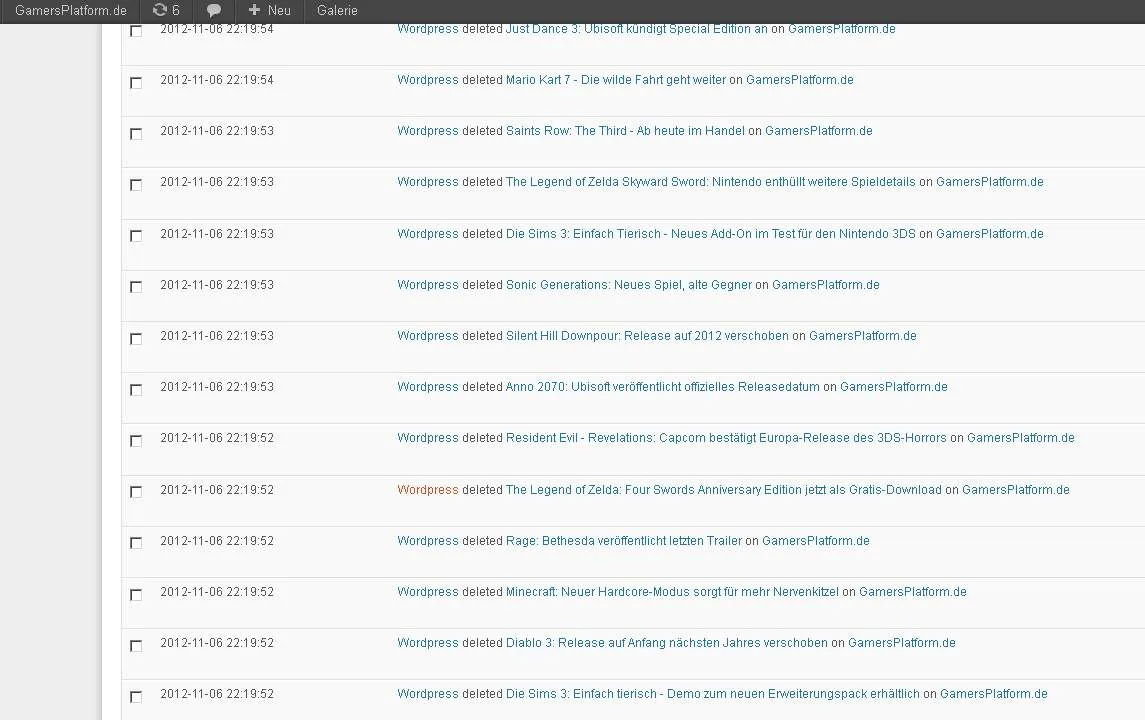Open GamersPlatform.de link in Mario Kart row

click(x=800, y=80)
